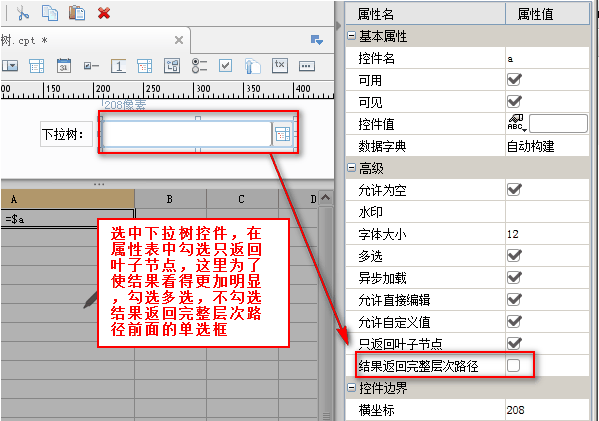This screenshot has width=599, height=421.
Task: Click the scissors cut icon
Action: tap(23, 13)
